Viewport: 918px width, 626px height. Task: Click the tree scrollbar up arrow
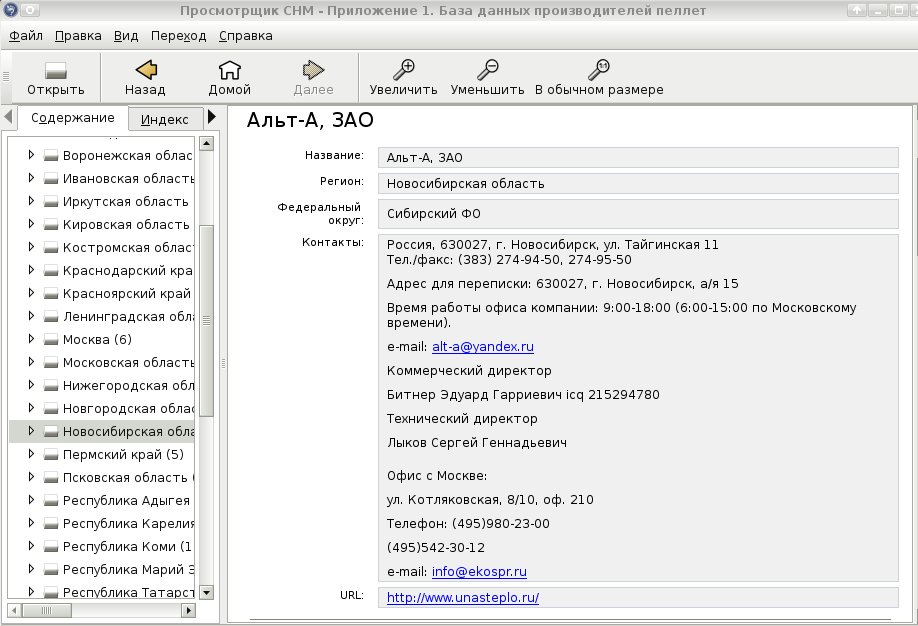click(x=206, y=143)
